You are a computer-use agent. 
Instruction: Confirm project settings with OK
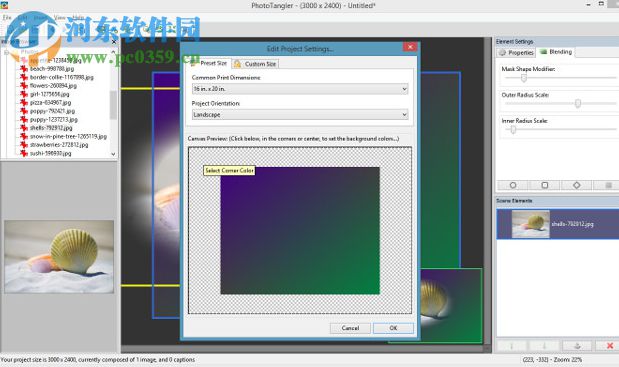[x=393, y=328]
